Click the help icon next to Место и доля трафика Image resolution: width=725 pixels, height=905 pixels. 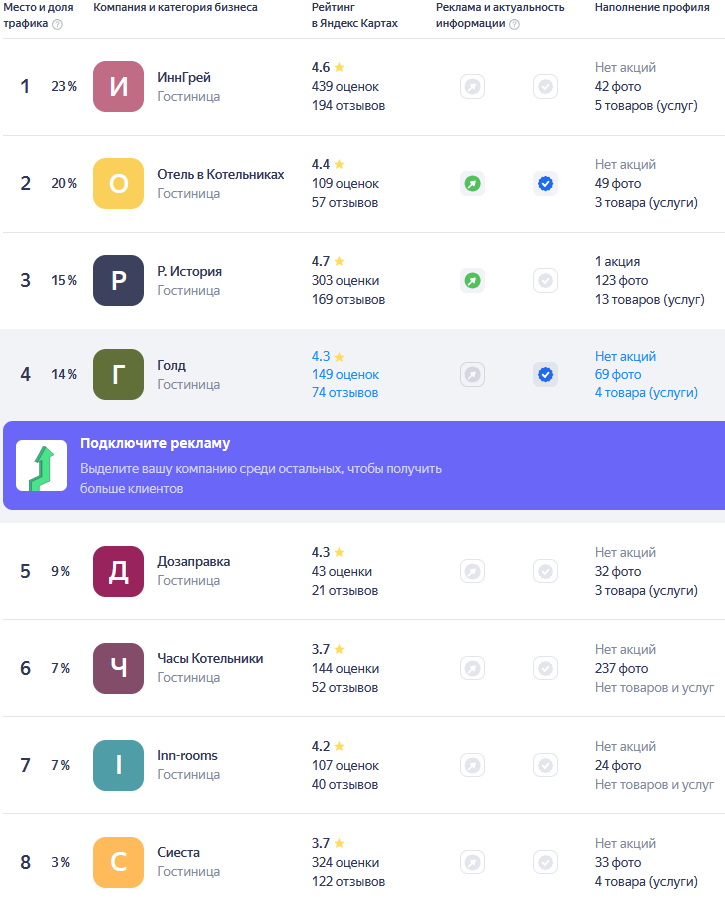(x=57, y=24)
